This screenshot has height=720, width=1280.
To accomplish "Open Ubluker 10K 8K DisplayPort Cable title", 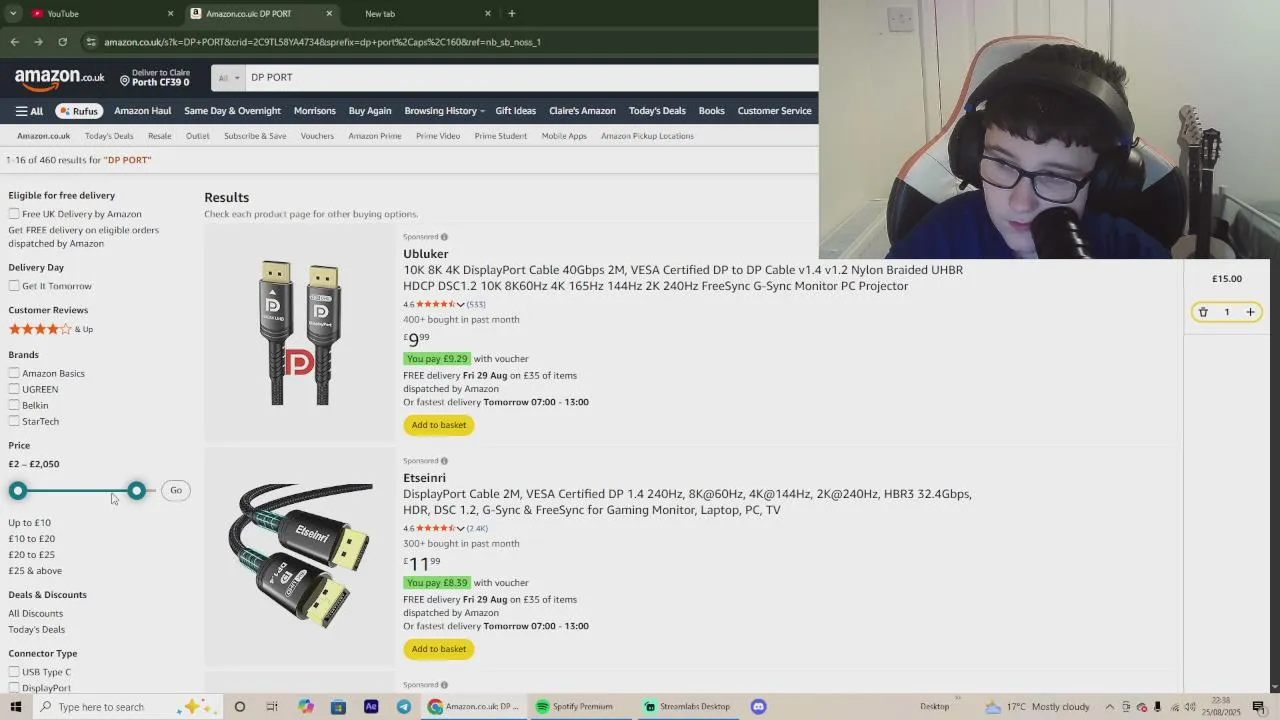I will pyautogui.click(x=683, y=278).
